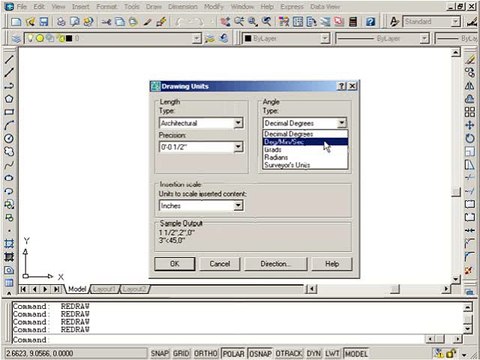Toggle POLAR tracking in status bar

pos(233,353)
